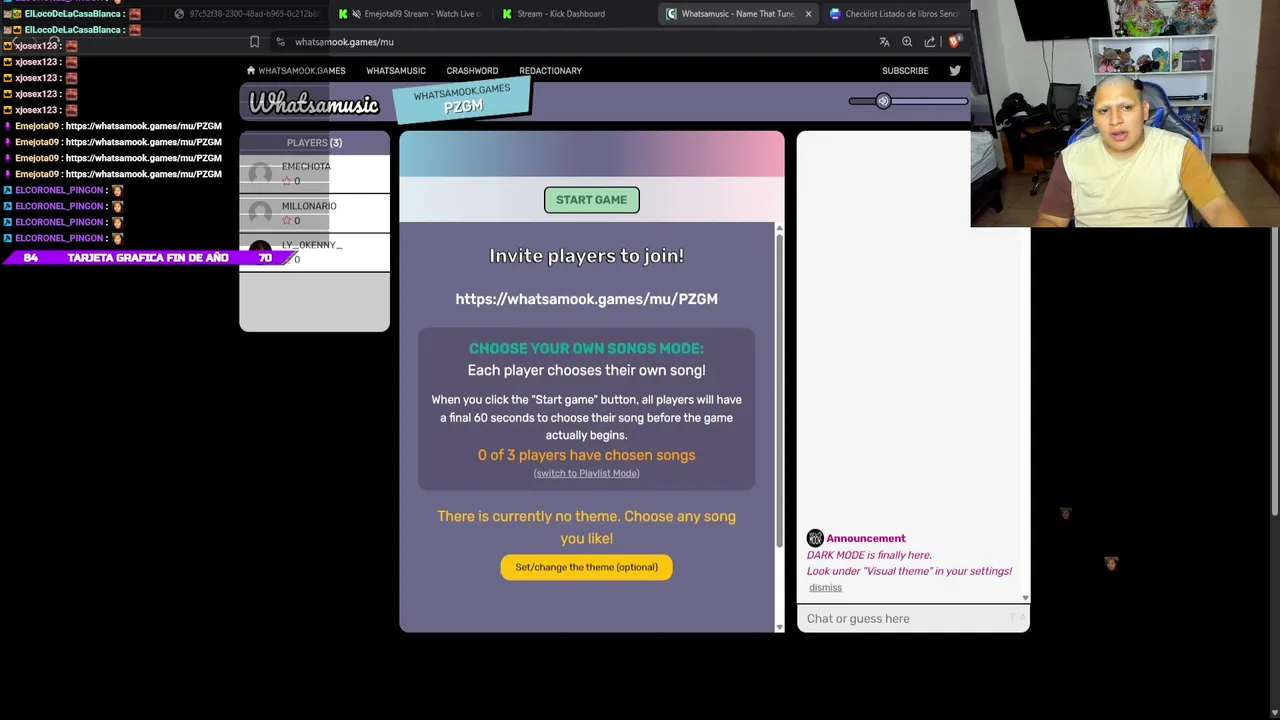Open the Brave Shields lion icon
Image resolution: width=1280 pixels, height=720 pixels.
click(x=955, y=41)
